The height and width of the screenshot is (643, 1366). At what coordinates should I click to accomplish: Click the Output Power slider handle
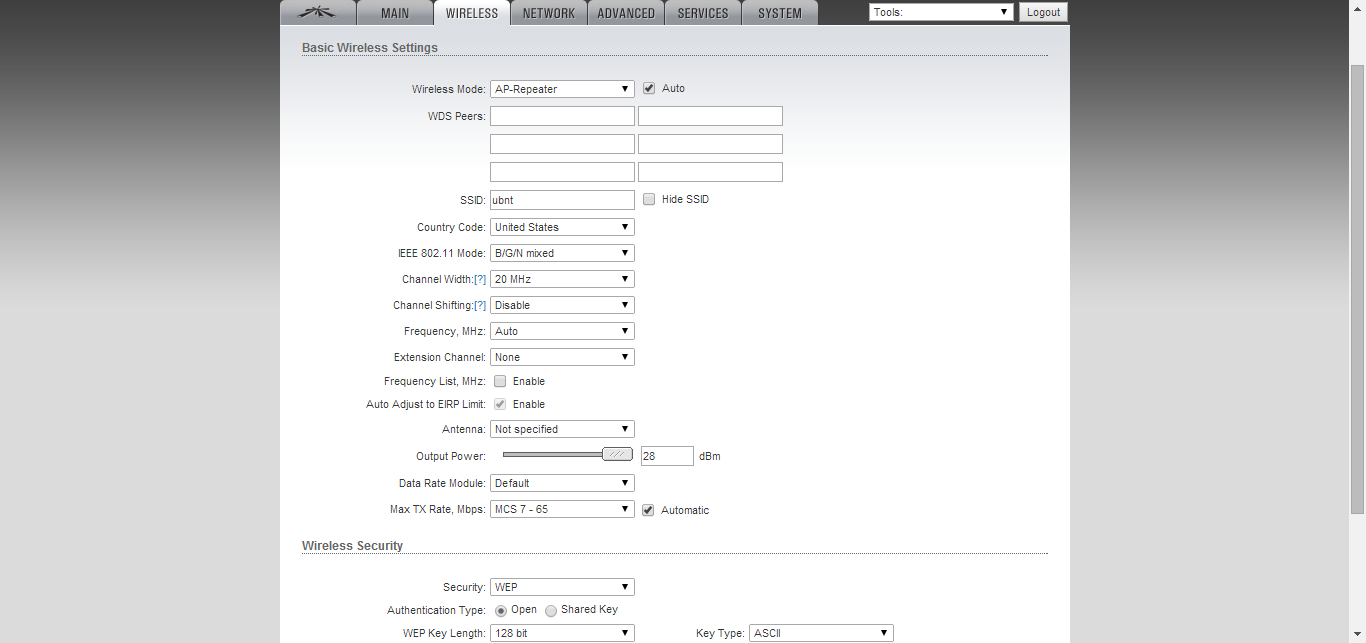tap(618, 454)
